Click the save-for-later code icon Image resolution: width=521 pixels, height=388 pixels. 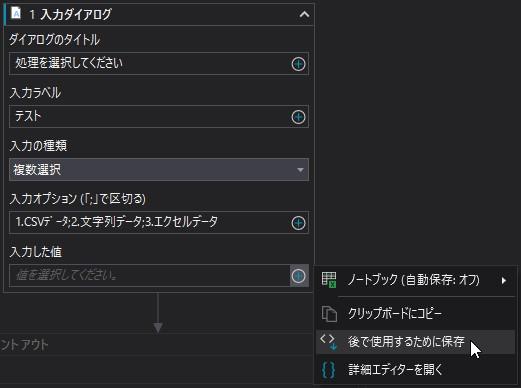point(329,342)
